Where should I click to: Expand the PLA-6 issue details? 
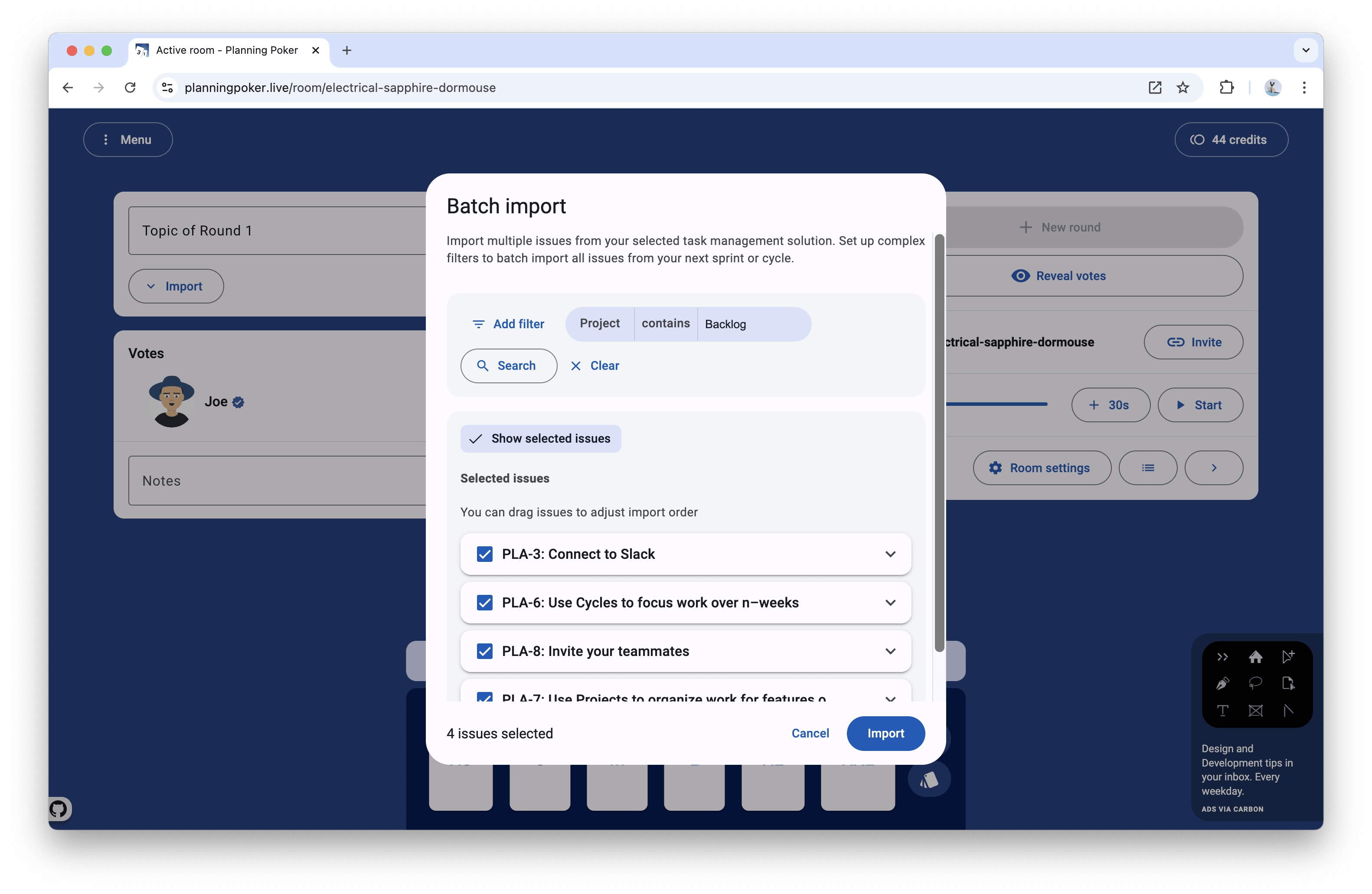[890, 602]
